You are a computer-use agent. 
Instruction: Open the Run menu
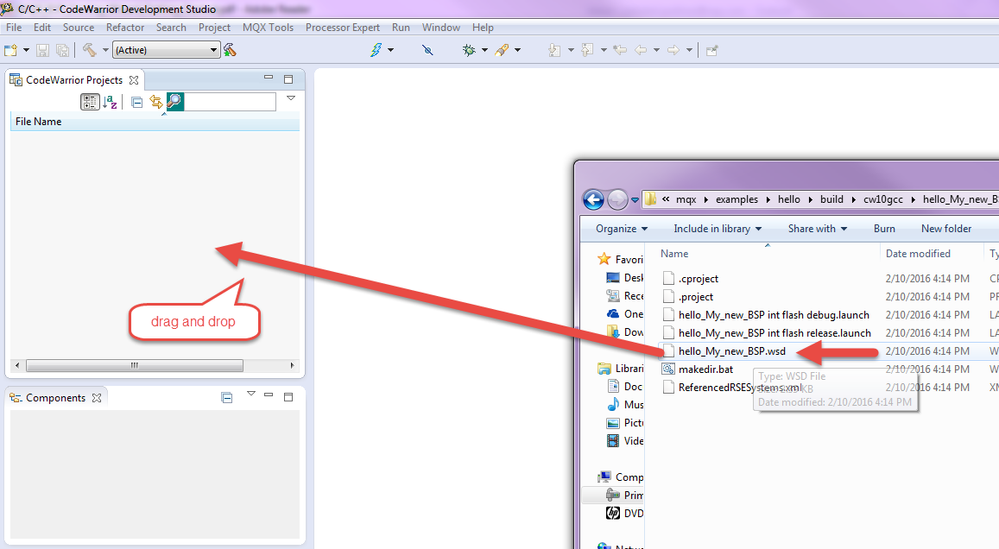pyautogui.click(x=401, y=27)
